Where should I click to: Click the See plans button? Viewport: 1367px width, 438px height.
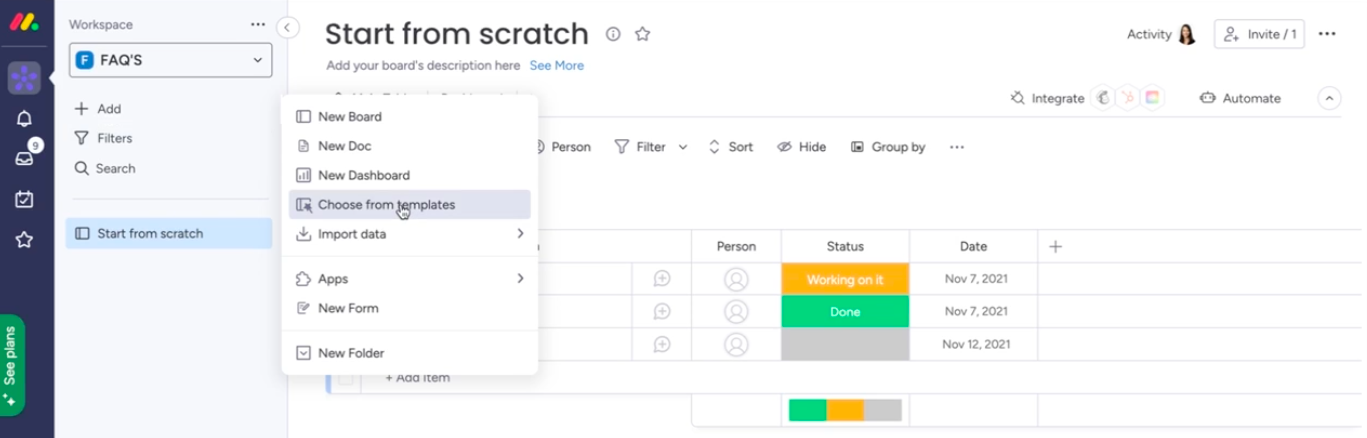coord(13,365)
